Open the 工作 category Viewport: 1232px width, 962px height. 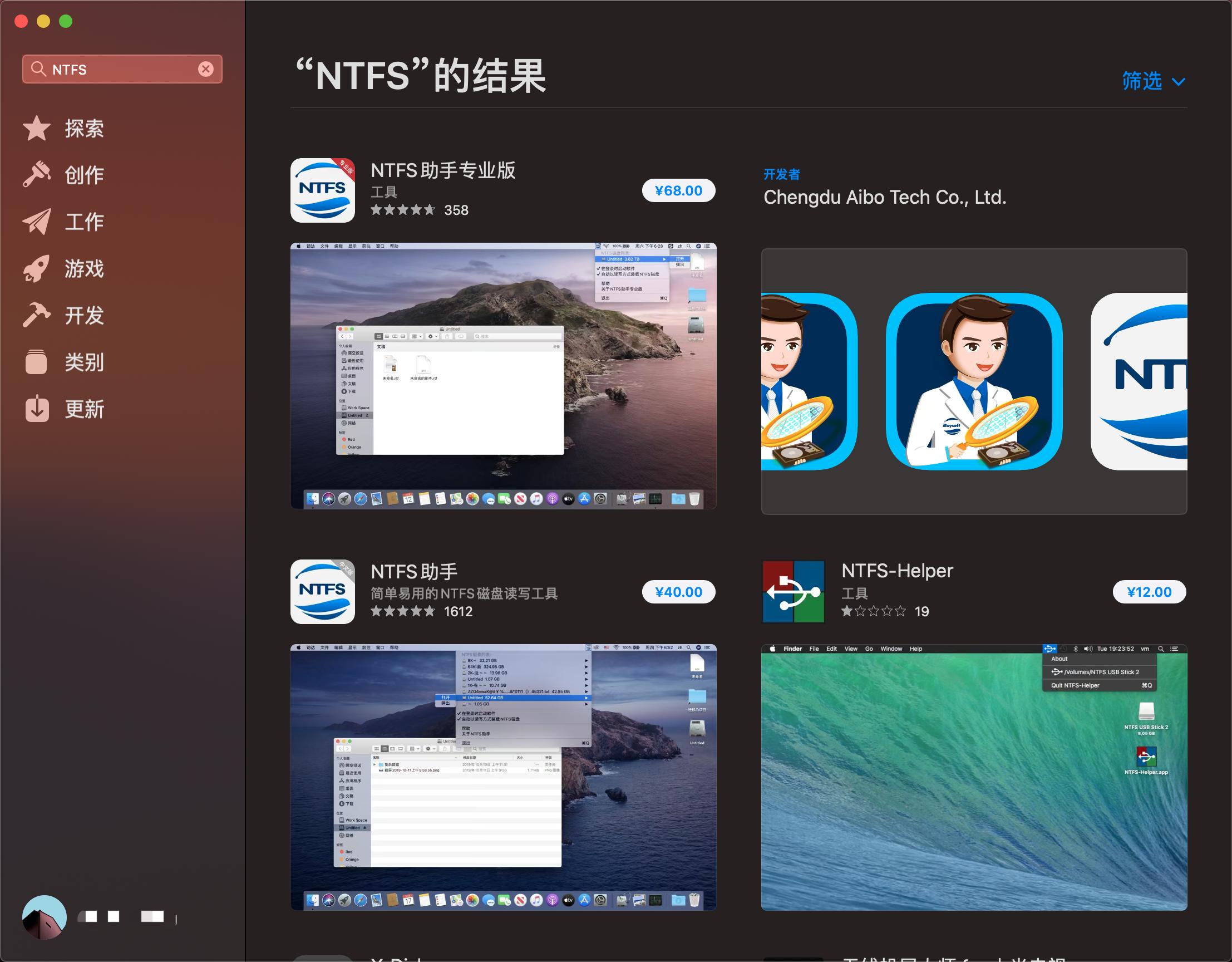(83, 222)
